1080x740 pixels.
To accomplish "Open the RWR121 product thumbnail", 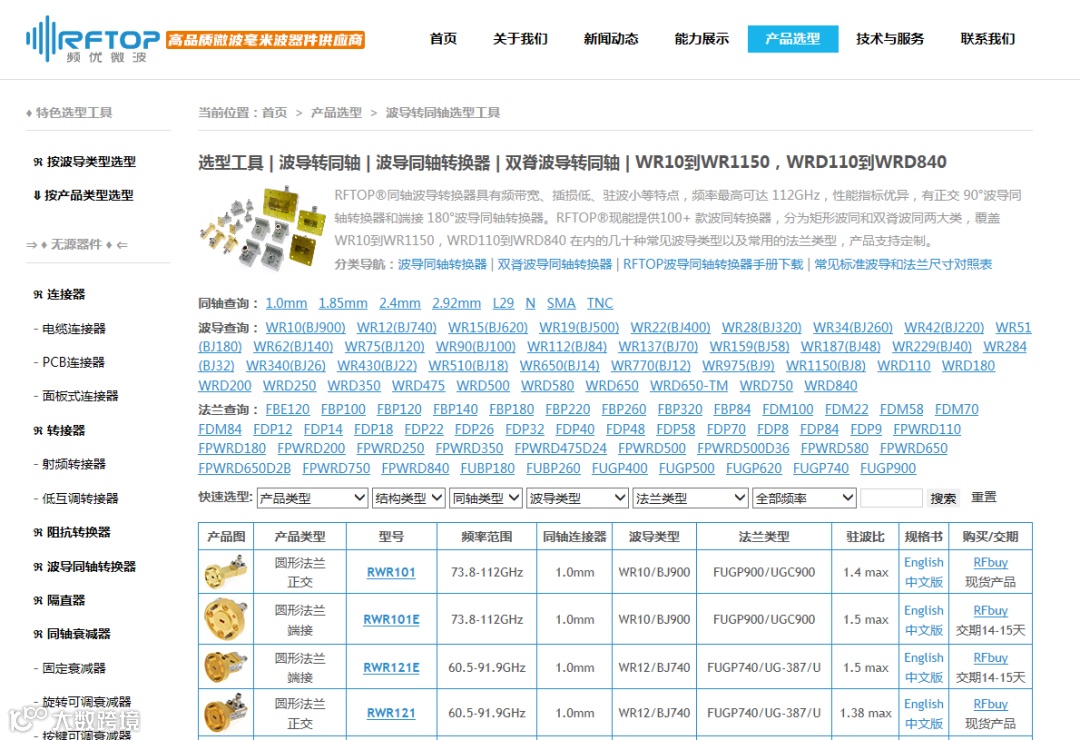I will click(226, 713).
